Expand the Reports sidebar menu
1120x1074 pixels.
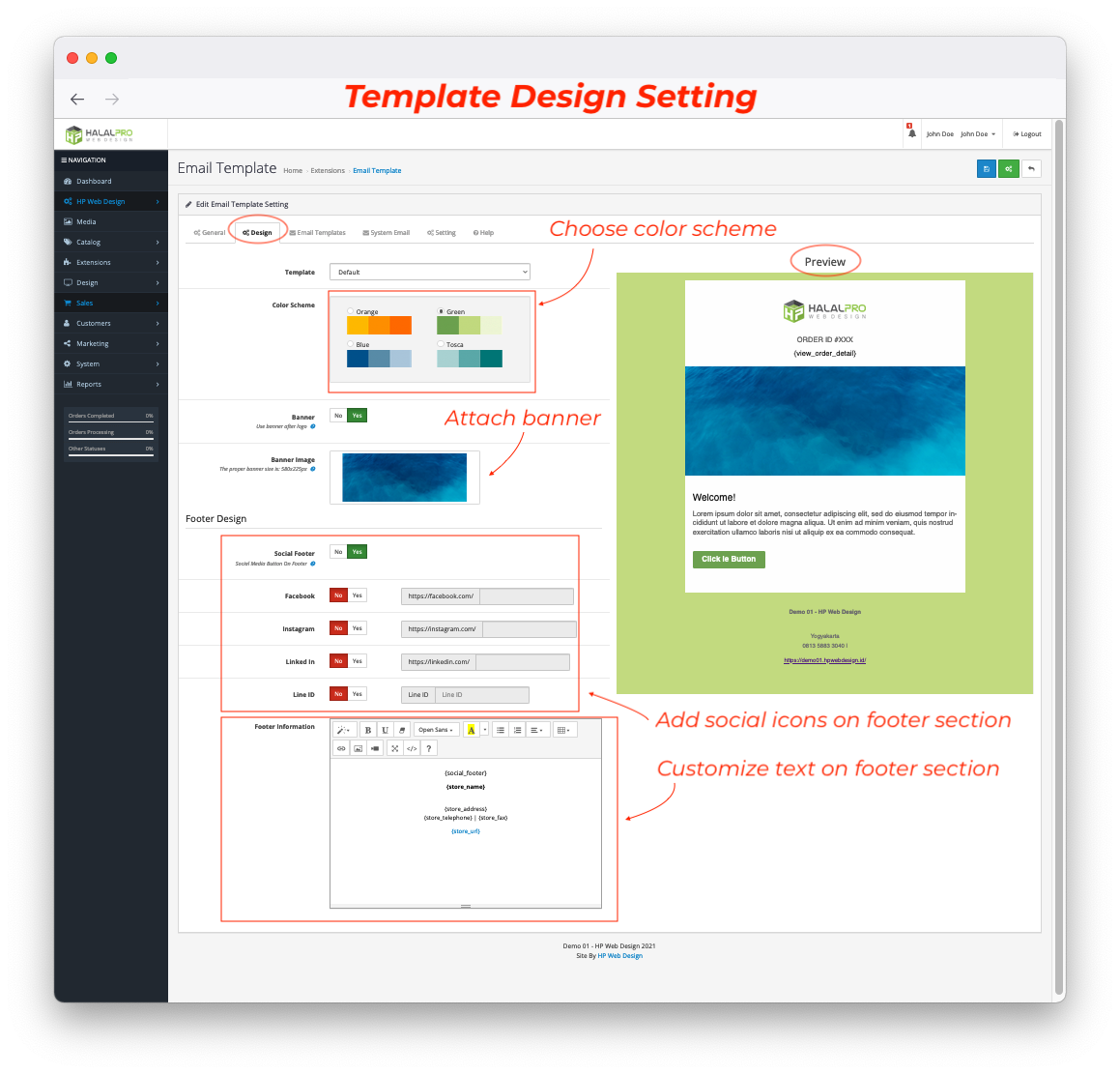coord(111,384)
